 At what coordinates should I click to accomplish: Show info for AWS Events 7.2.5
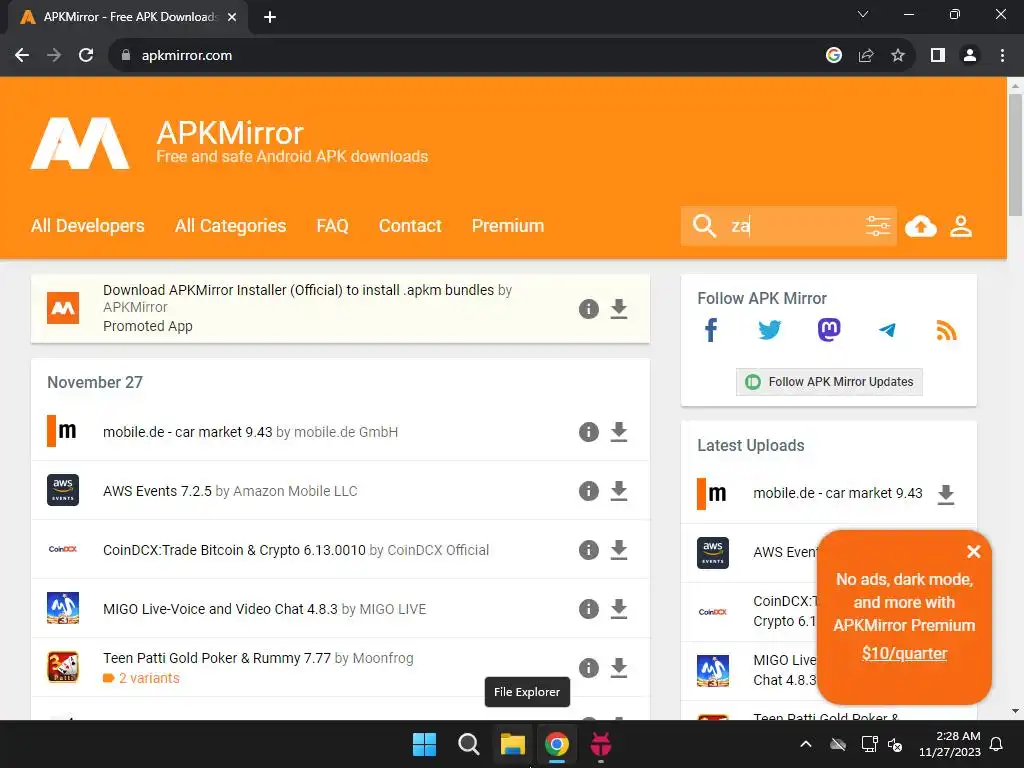[x=588, y=491]
